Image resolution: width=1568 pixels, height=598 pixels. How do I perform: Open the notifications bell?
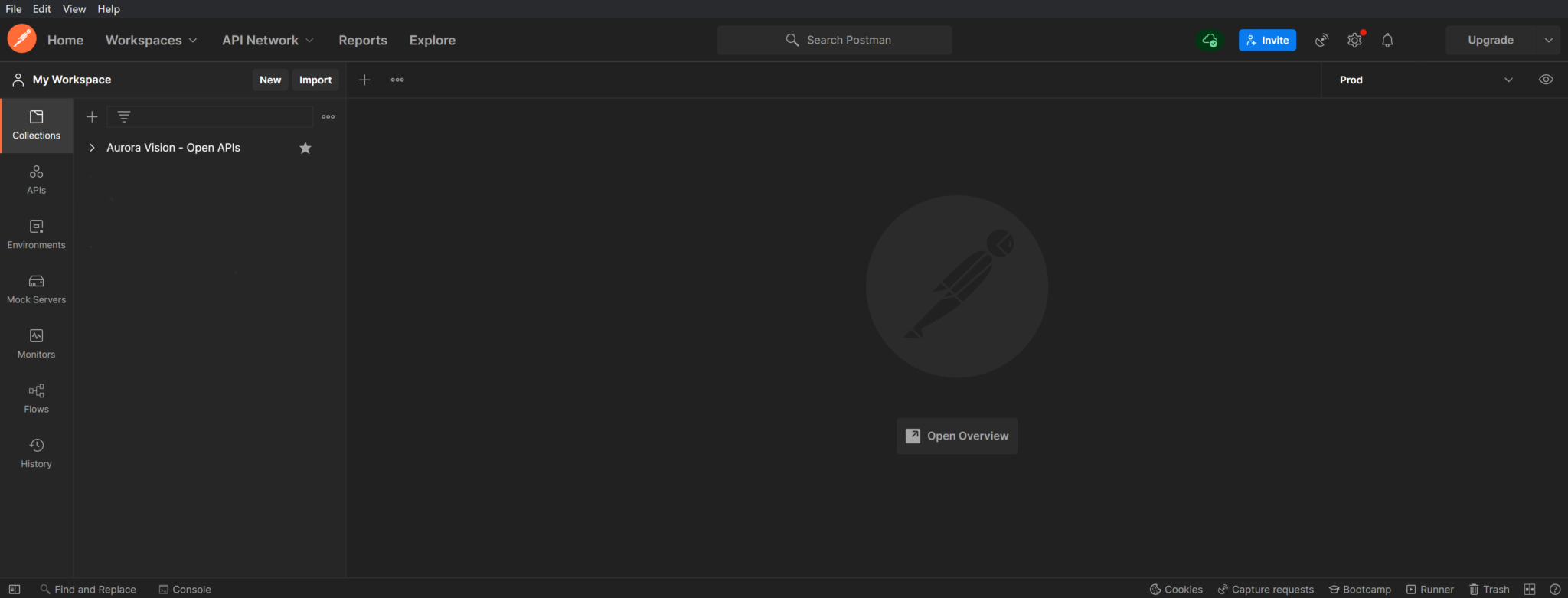(x=1387, y=41)
